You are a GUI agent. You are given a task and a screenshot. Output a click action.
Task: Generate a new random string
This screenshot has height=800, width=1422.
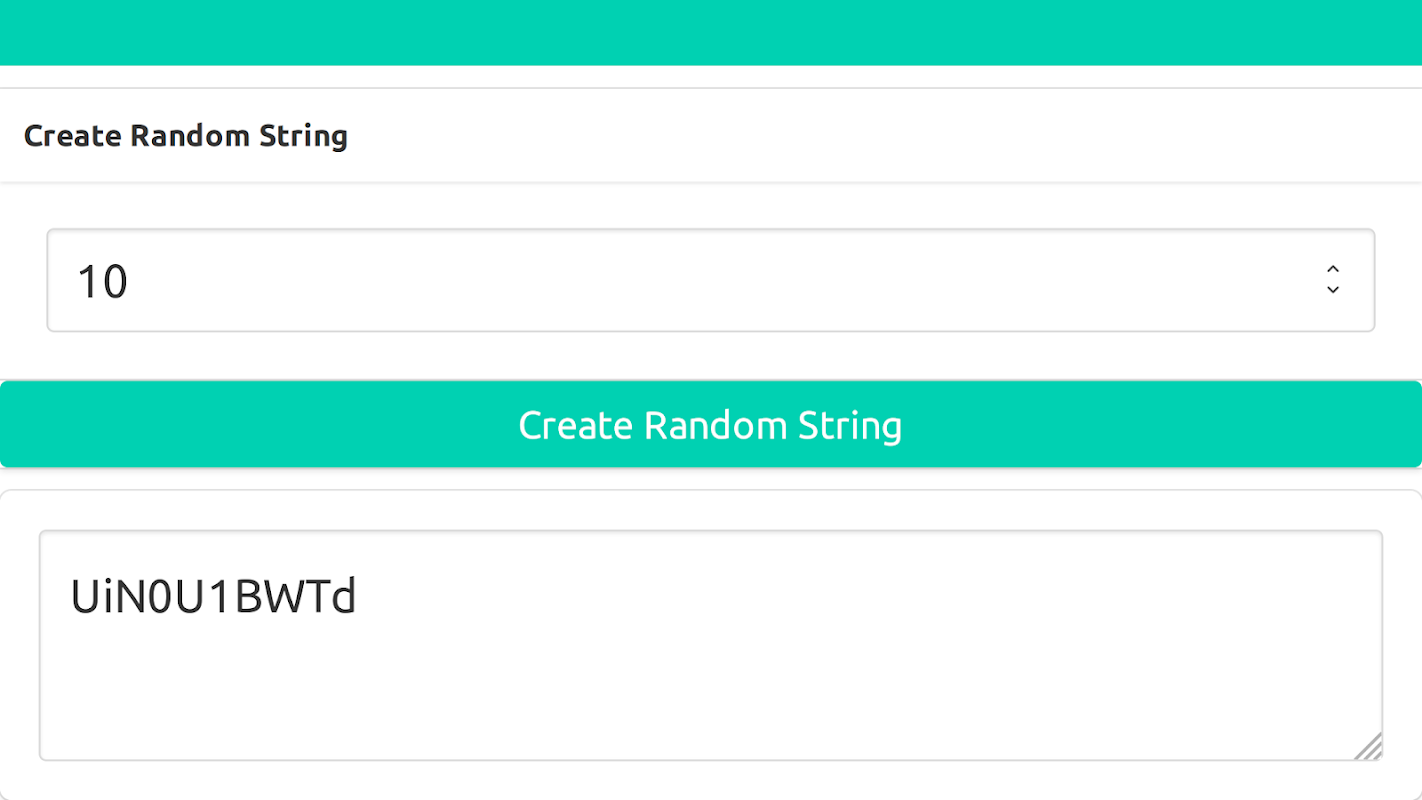coord(710,425)
